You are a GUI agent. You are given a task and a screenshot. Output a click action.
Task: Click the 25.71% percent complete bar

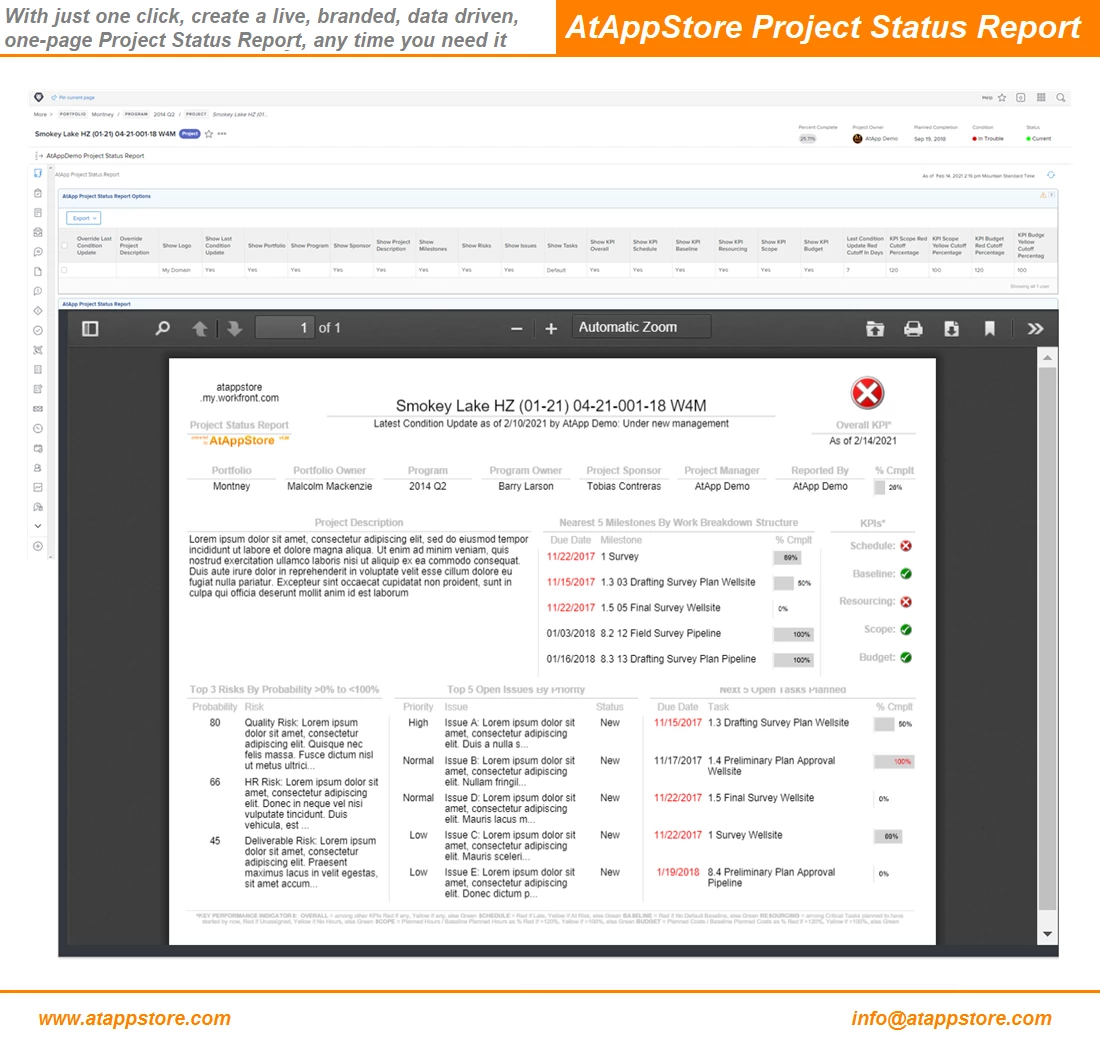(808, 139)
